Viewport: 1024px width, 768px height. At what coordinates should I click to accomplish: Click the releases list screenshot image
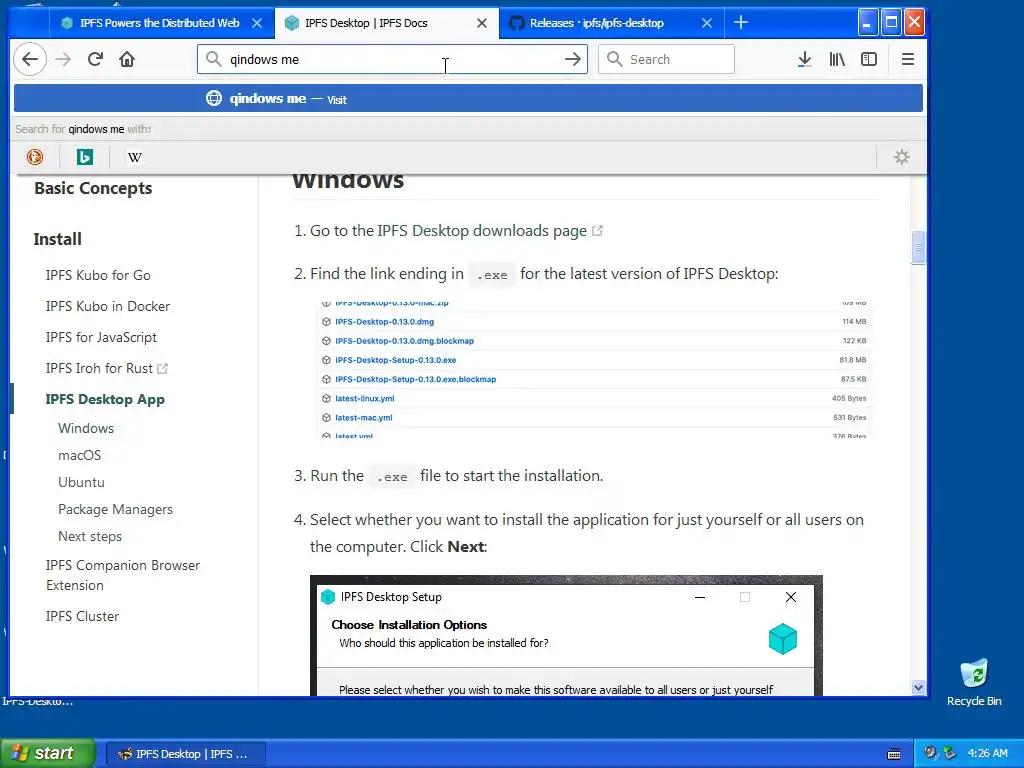594,370
